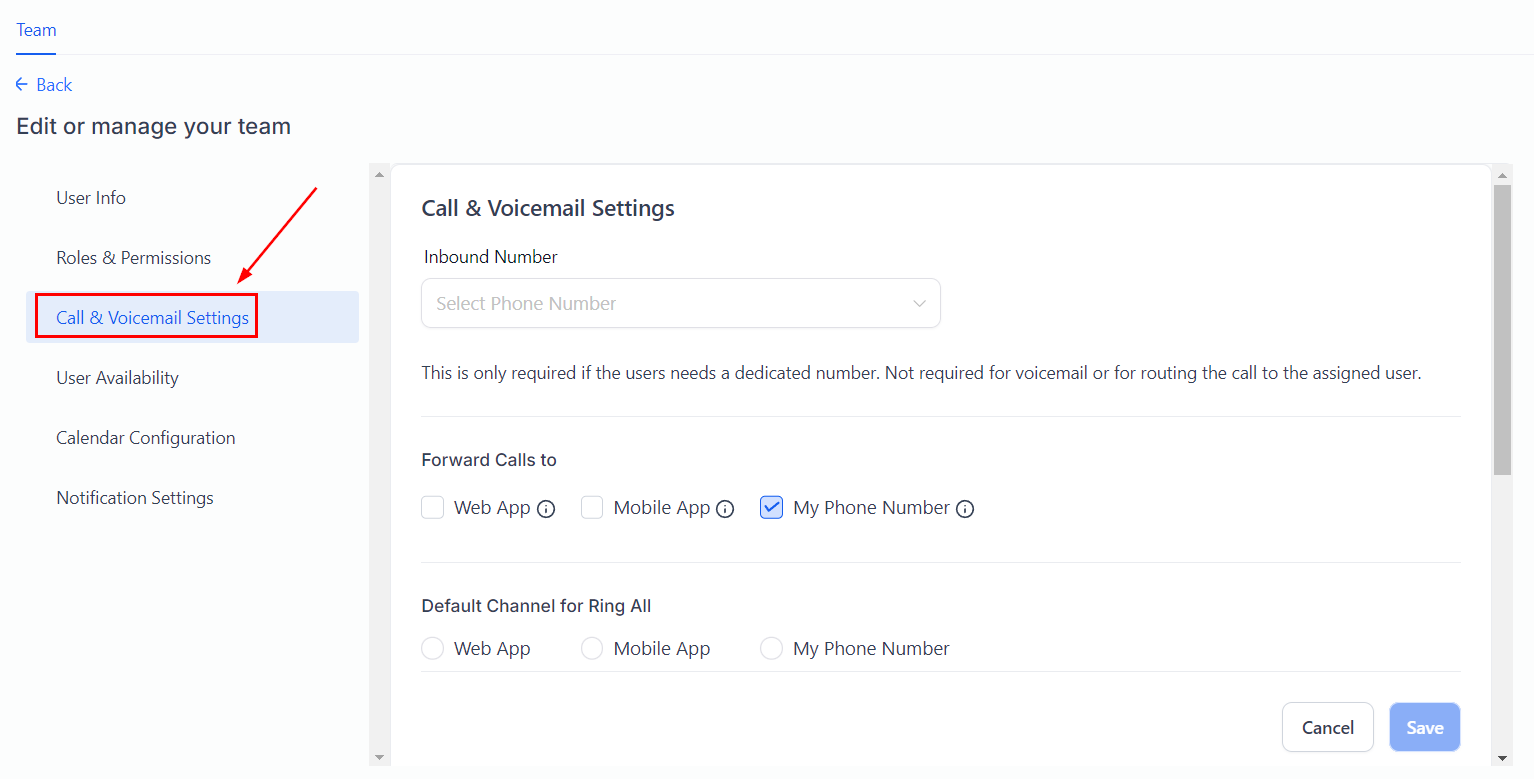The image size is (1534, 779).
Task: Uncheck the My Phone Number checkbox
Action: [771, 508]
